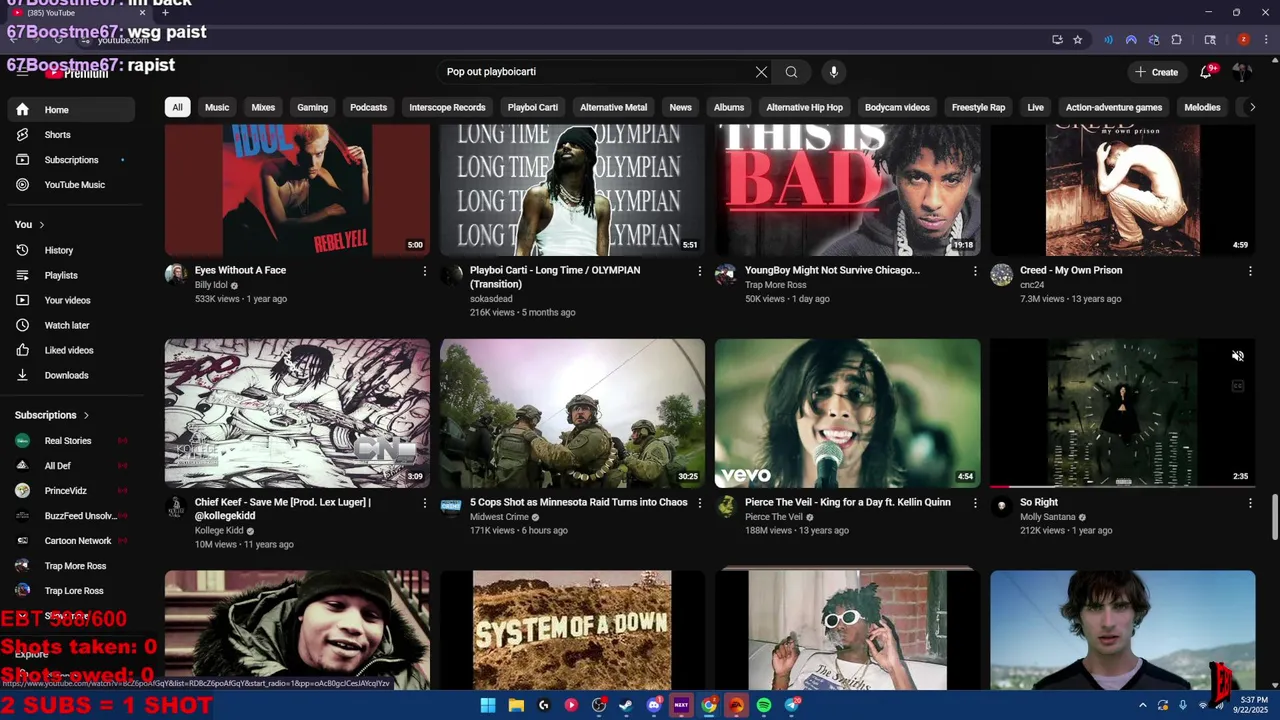The image size is (1280, 720).
Task: Click the Create button
Action: tap(1156, 72)
